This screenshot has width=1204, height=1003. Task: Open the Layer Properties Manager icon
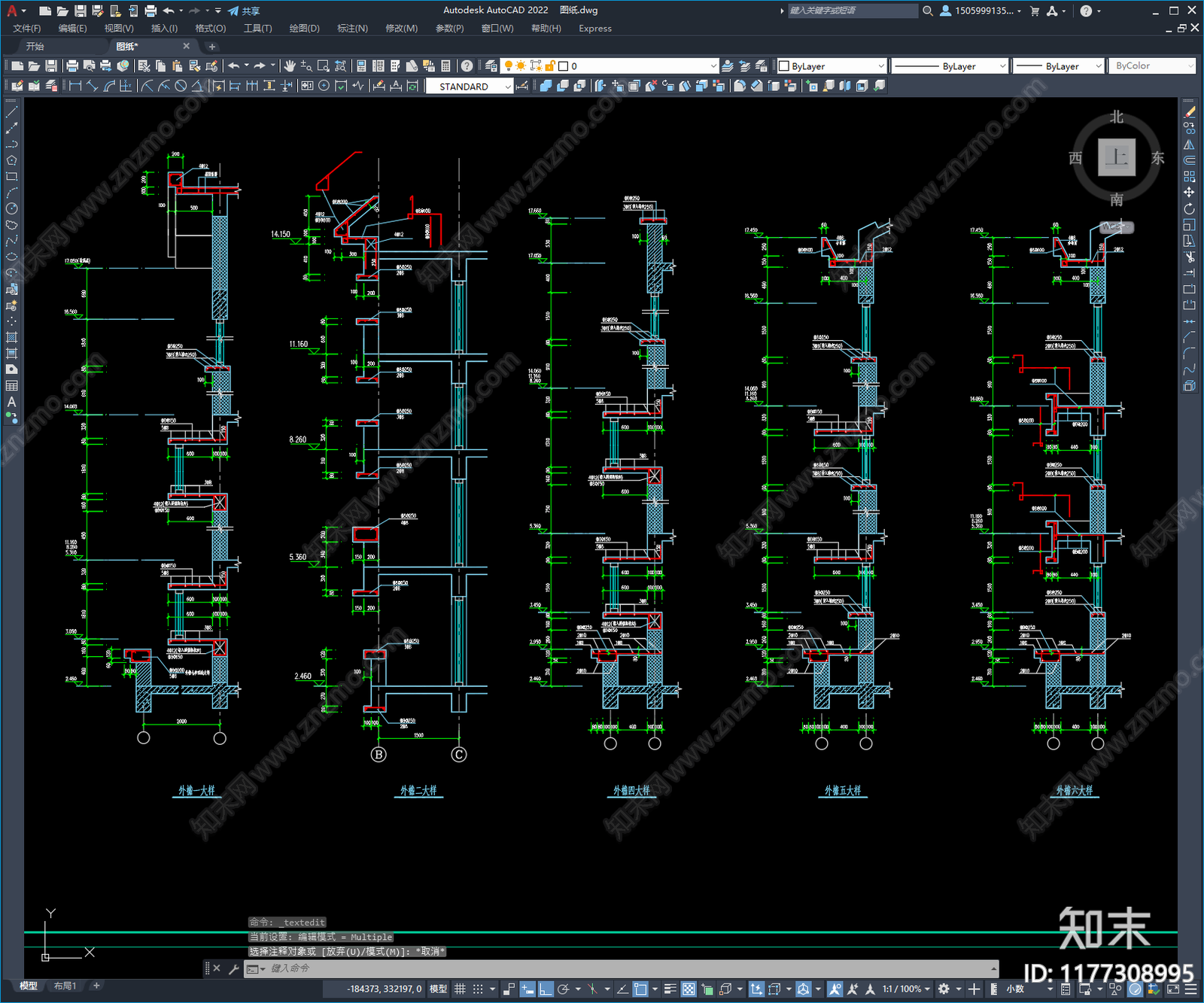coord(491,66)
